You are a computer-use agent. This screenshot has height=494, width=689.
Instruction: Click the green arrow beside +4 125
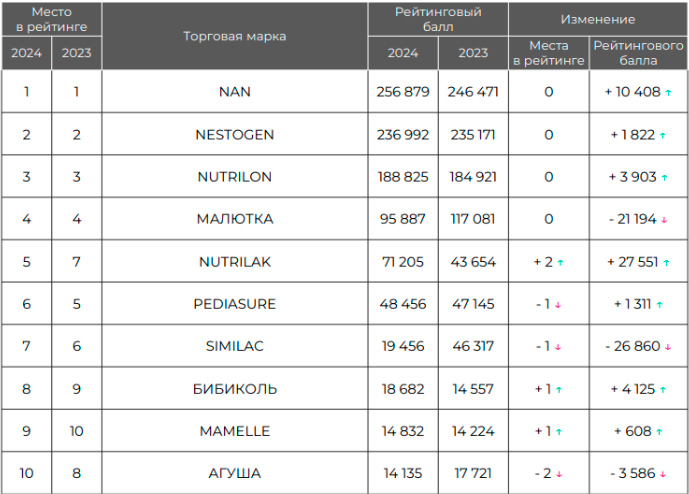click(x=663, y=389)
